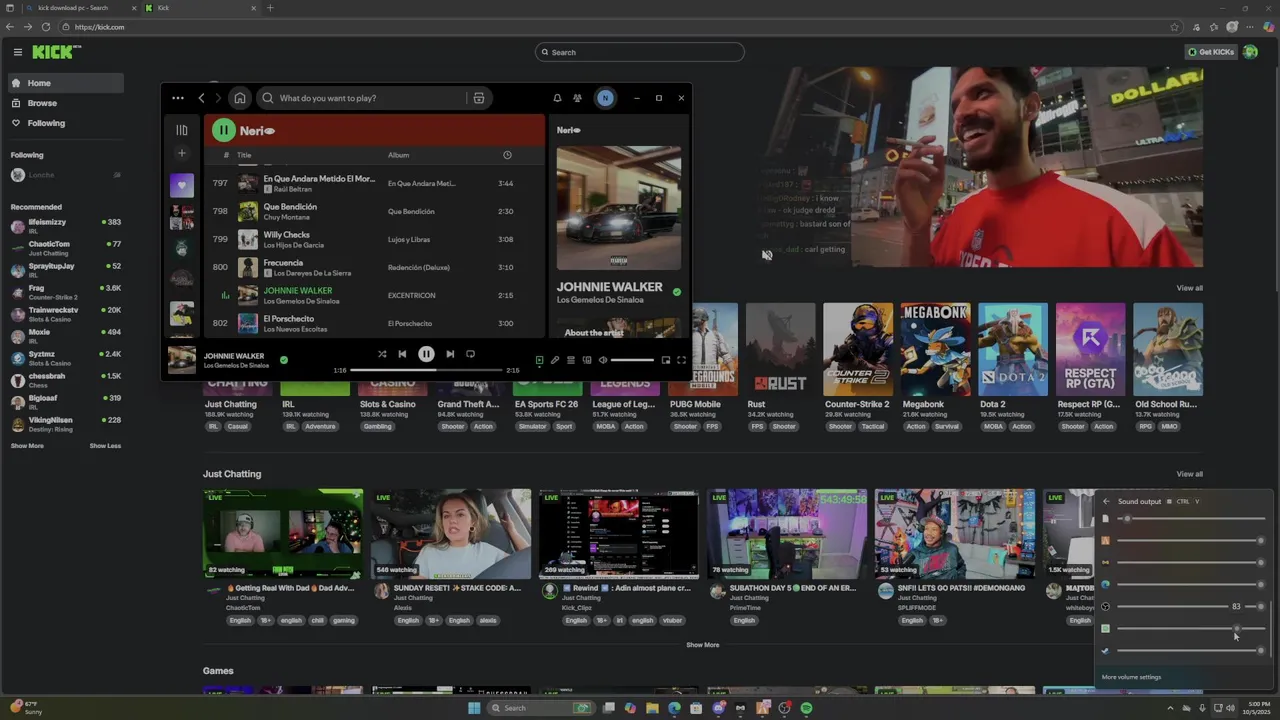Viewport: 1280px width, 720px height.
Task: Open File Explorer from taskbar
Action: pyautogui.click(x=652, y=708)
